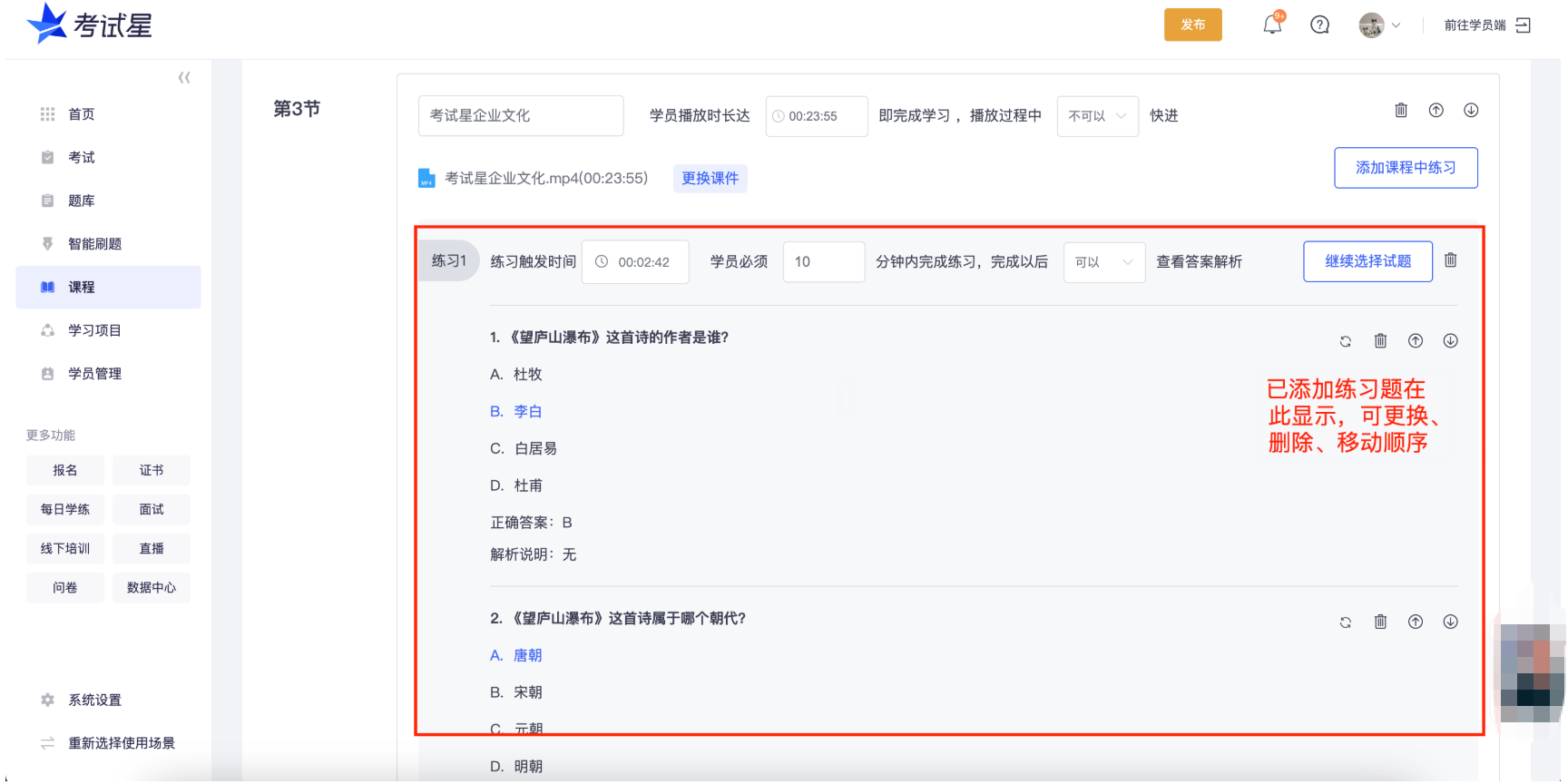Delete practice 1 using trash icon
The image size is (1568, 784).
(x=1450, y=260)
